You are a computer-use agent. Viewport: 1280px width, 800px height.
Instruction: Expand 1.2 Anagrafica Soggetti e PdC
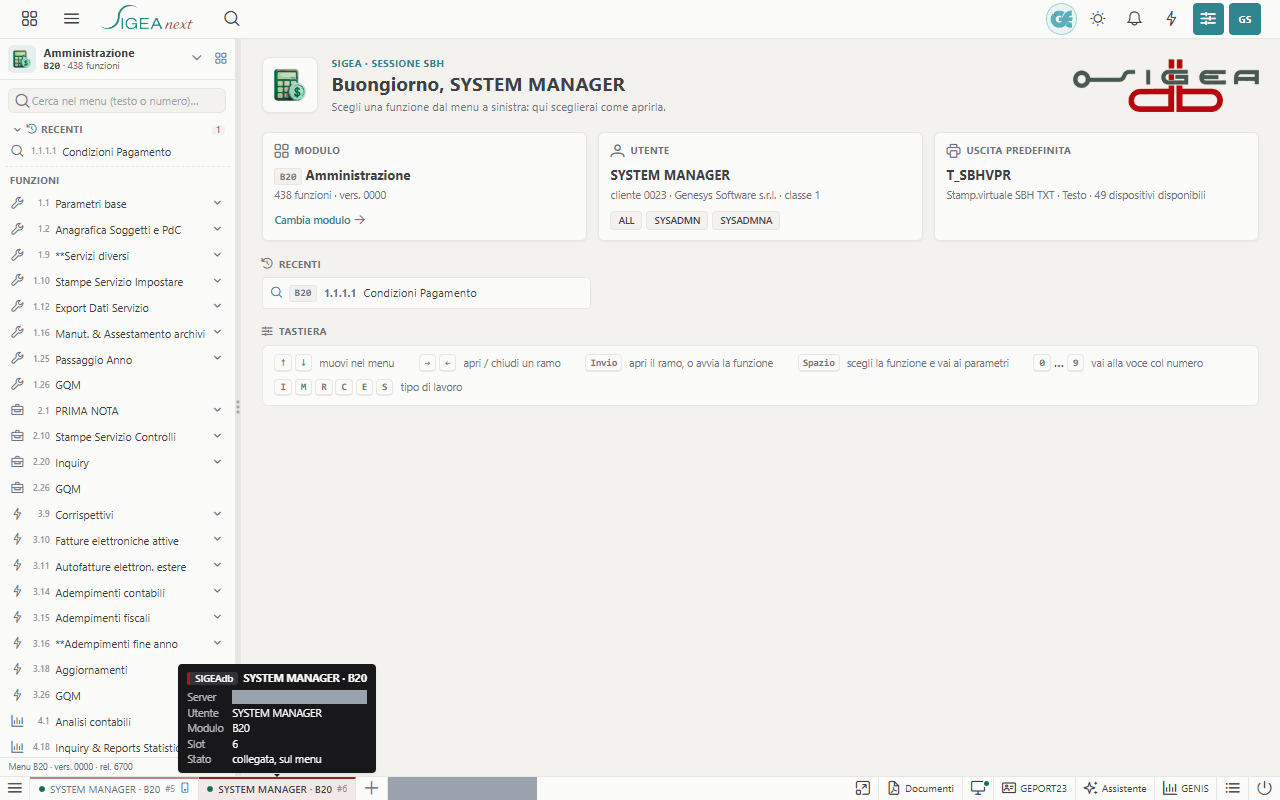(x=217, y=230)
